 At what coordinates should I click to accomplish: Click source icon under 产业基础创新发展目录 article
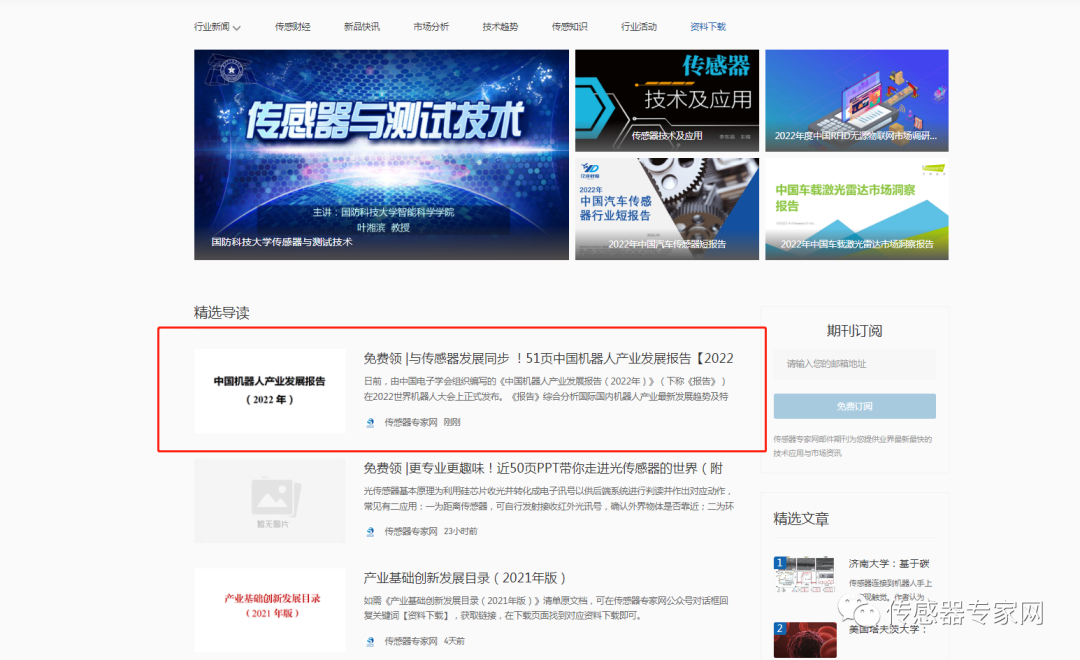click(370, 640)
